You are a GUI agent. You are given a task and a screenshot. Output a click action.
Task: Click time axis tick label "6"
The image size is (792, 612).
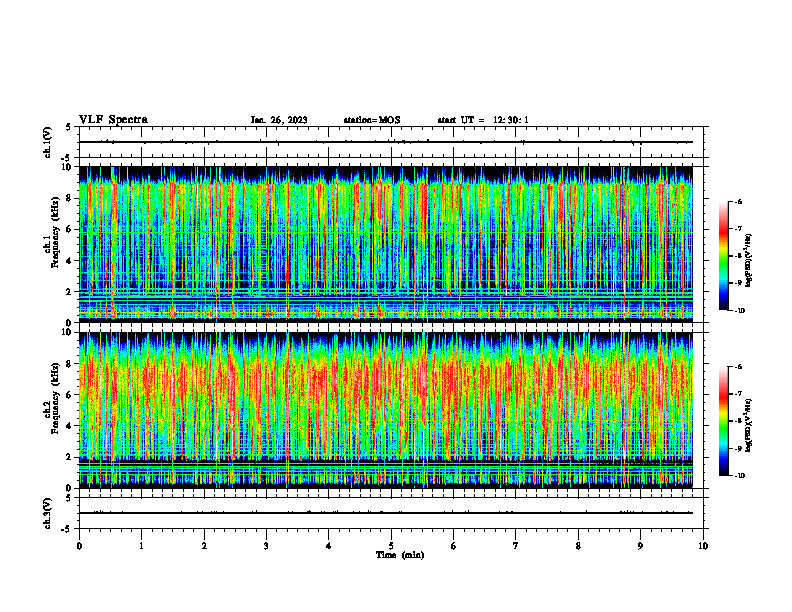tap(454, 546)
